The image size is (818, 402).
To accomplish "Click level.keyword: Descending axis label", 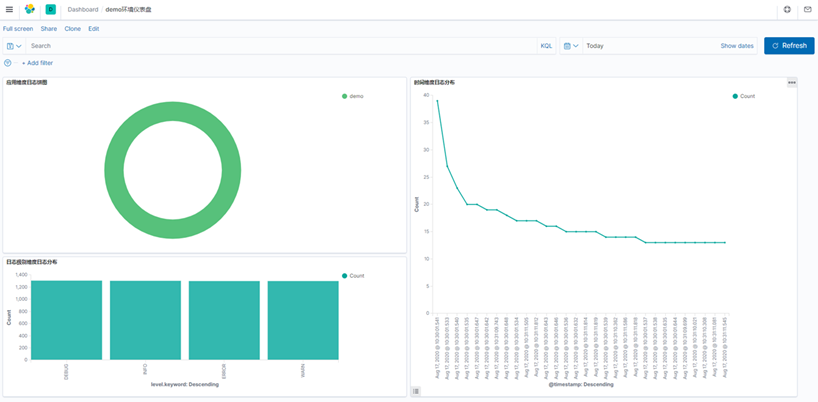I will point(185,385).
